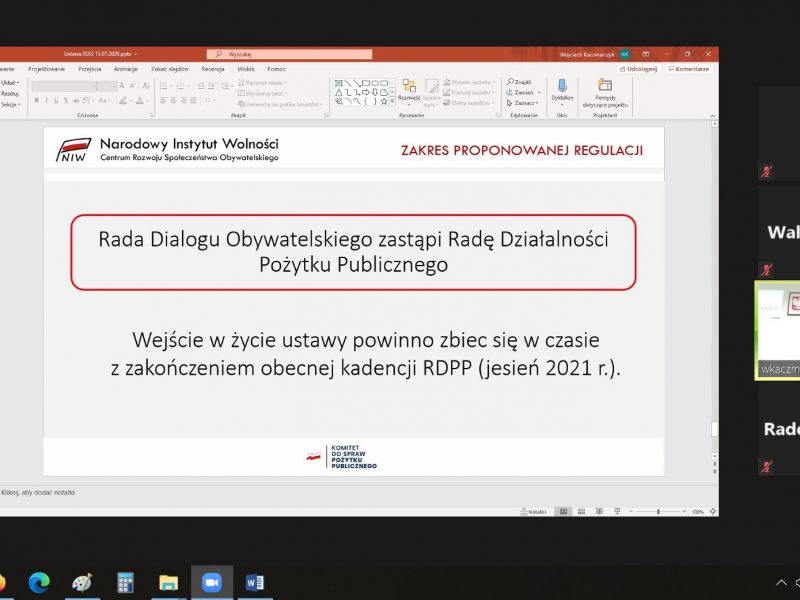The height and width of the screenshot is (600, 800).
Task: Click the Zamień replace button
Action: 519,92
